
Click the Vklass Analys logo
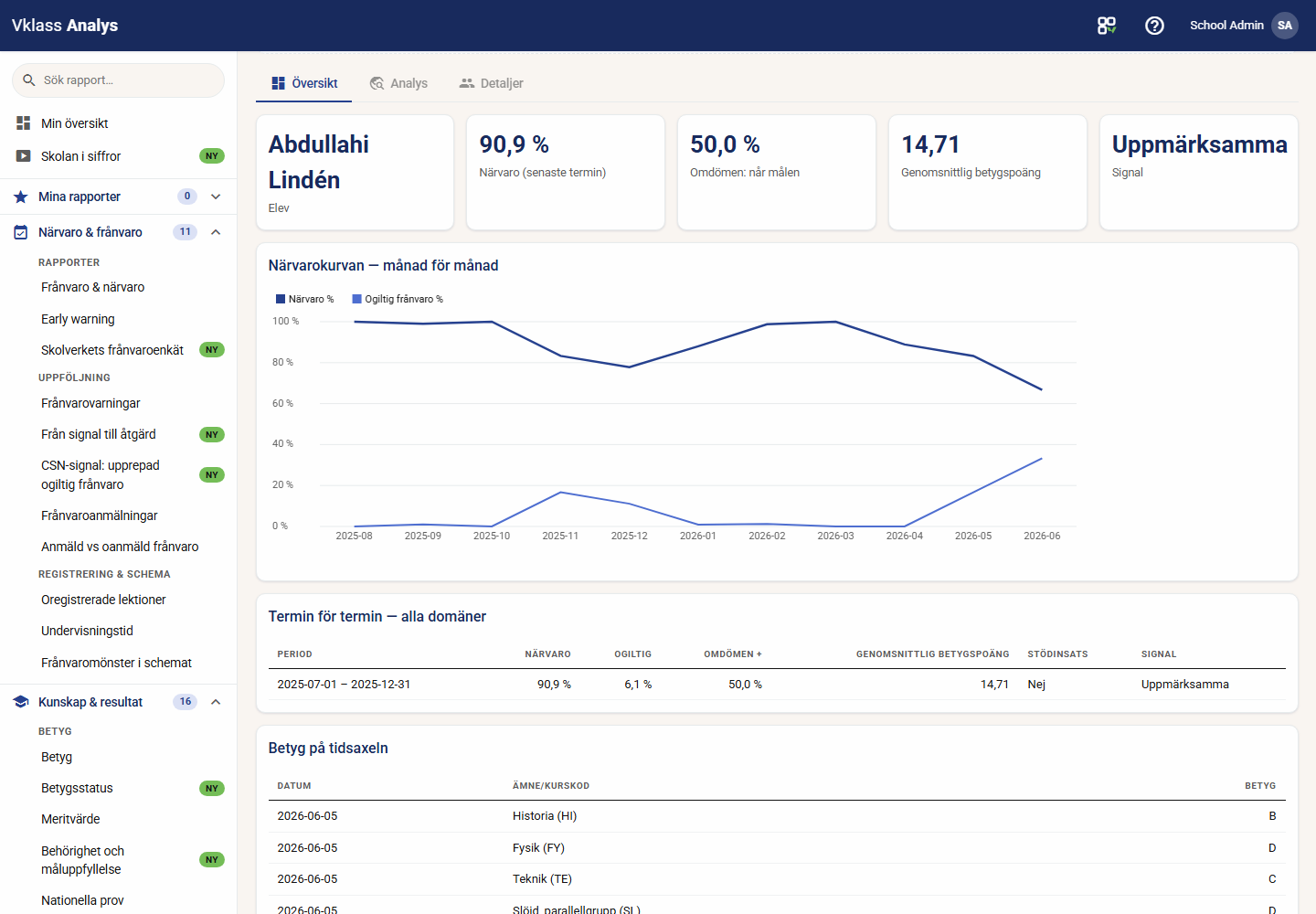point(65,26)
